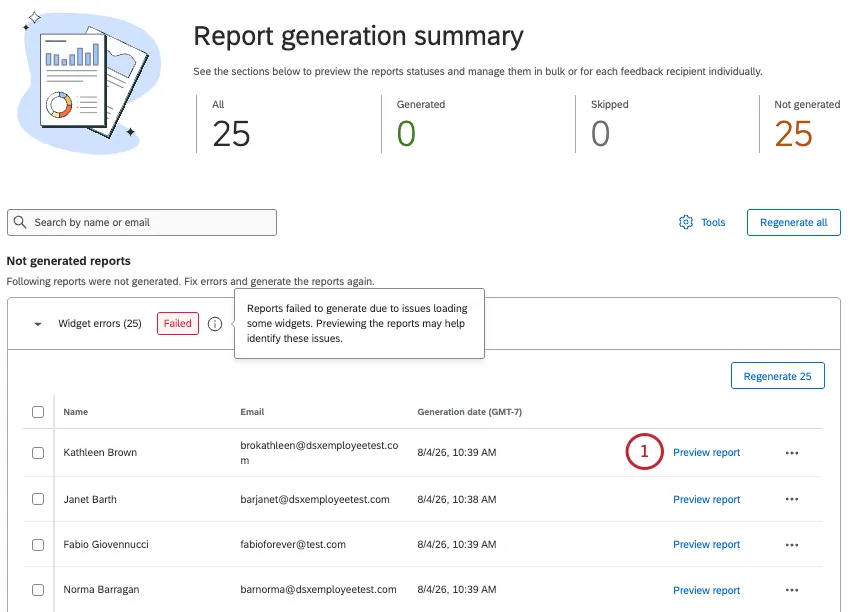Viewport: 850px width, 612px height.
Task: Click the search magnifier icon
Action: (x=20, y=222)
